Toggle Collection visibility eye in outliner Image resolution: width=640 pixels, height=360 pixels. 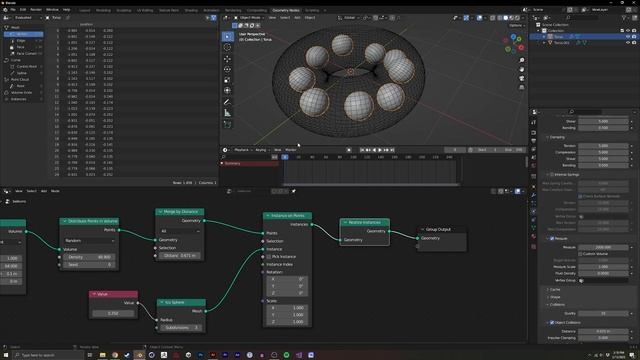628,31
